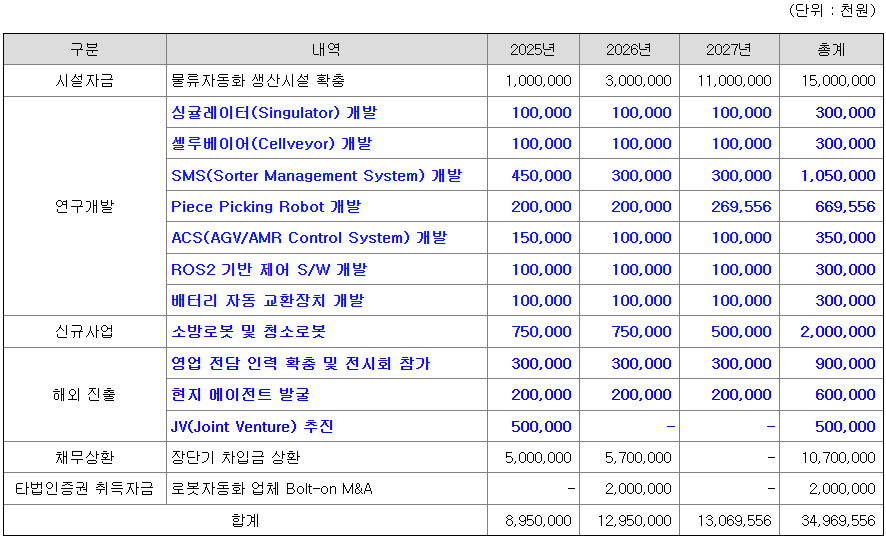The image size is (886, 539).
Task: Select the 채무상환 category cell
Action: pyautogui.click(x=85, y=457)
